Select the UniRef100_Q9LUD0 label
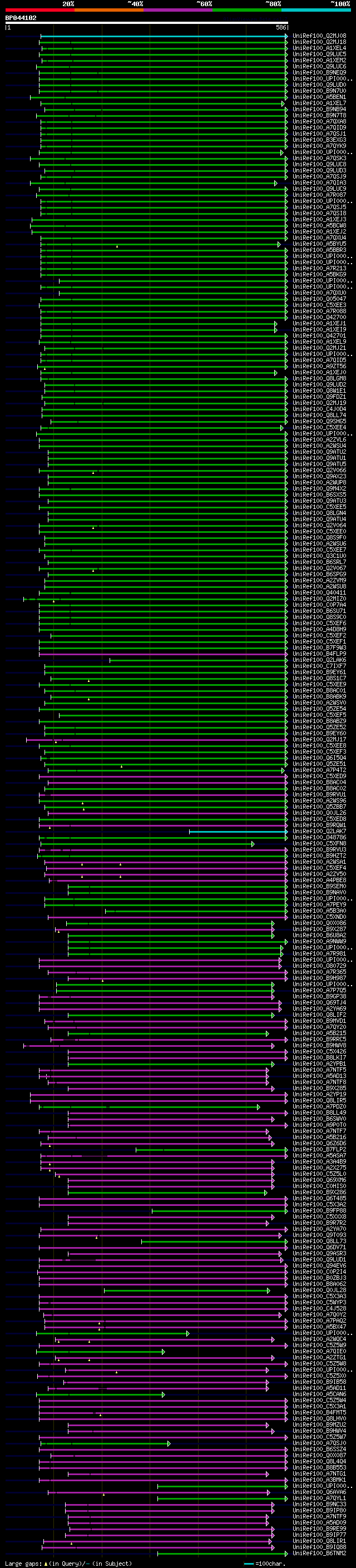The height and width of the screenshot is (1568, 356). coord(319,85)
